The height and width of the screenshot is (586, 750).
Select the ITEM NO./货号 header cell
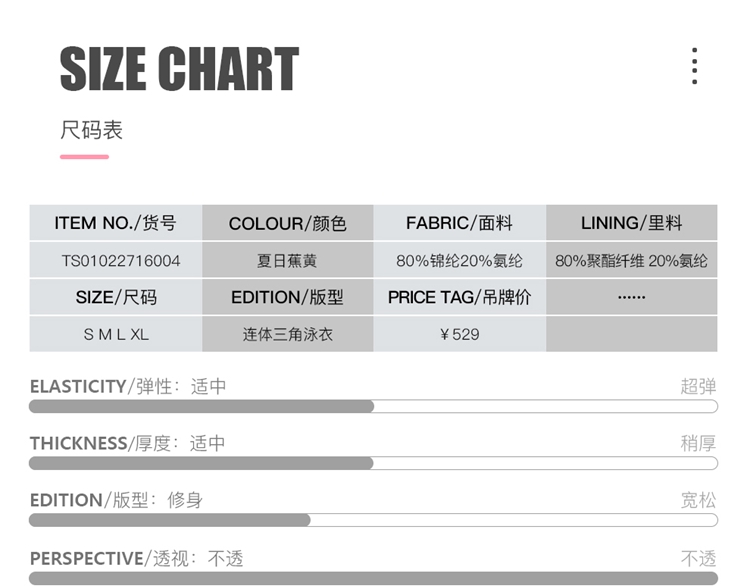pyautogui.click(x=115, y=223)
